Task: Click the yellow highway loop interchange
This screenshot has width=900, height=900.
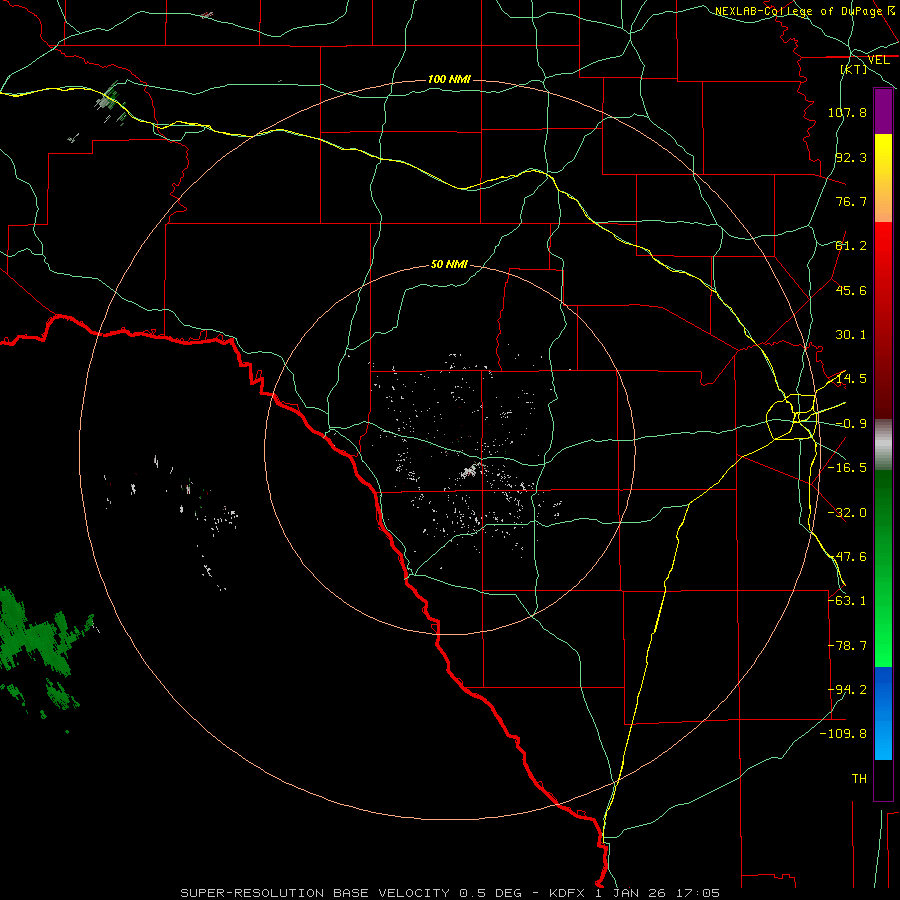Action: click(792, 416)
